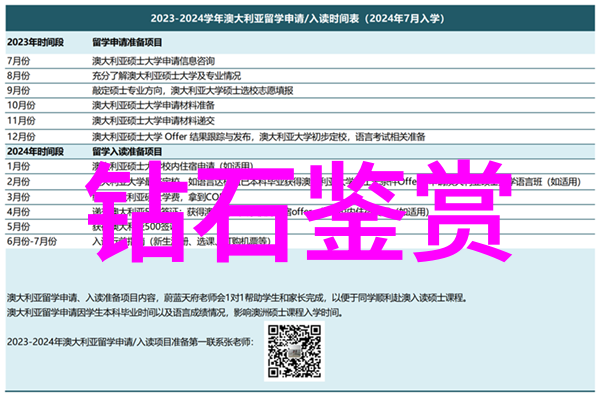Select the header cell '2024年时间段'
The image size is (600, 397).
[36, 152]
